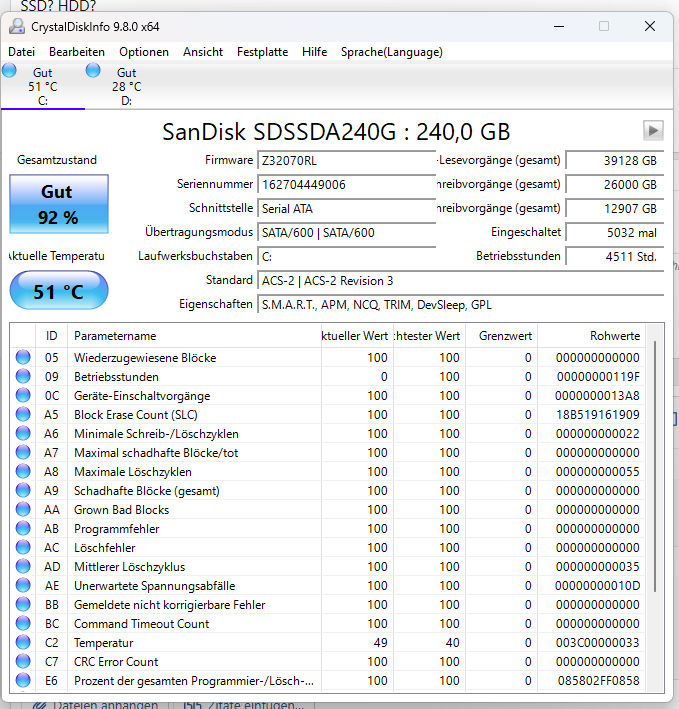
Task: Click the SMART table vertical scrollbar
Action: (655, 466)
